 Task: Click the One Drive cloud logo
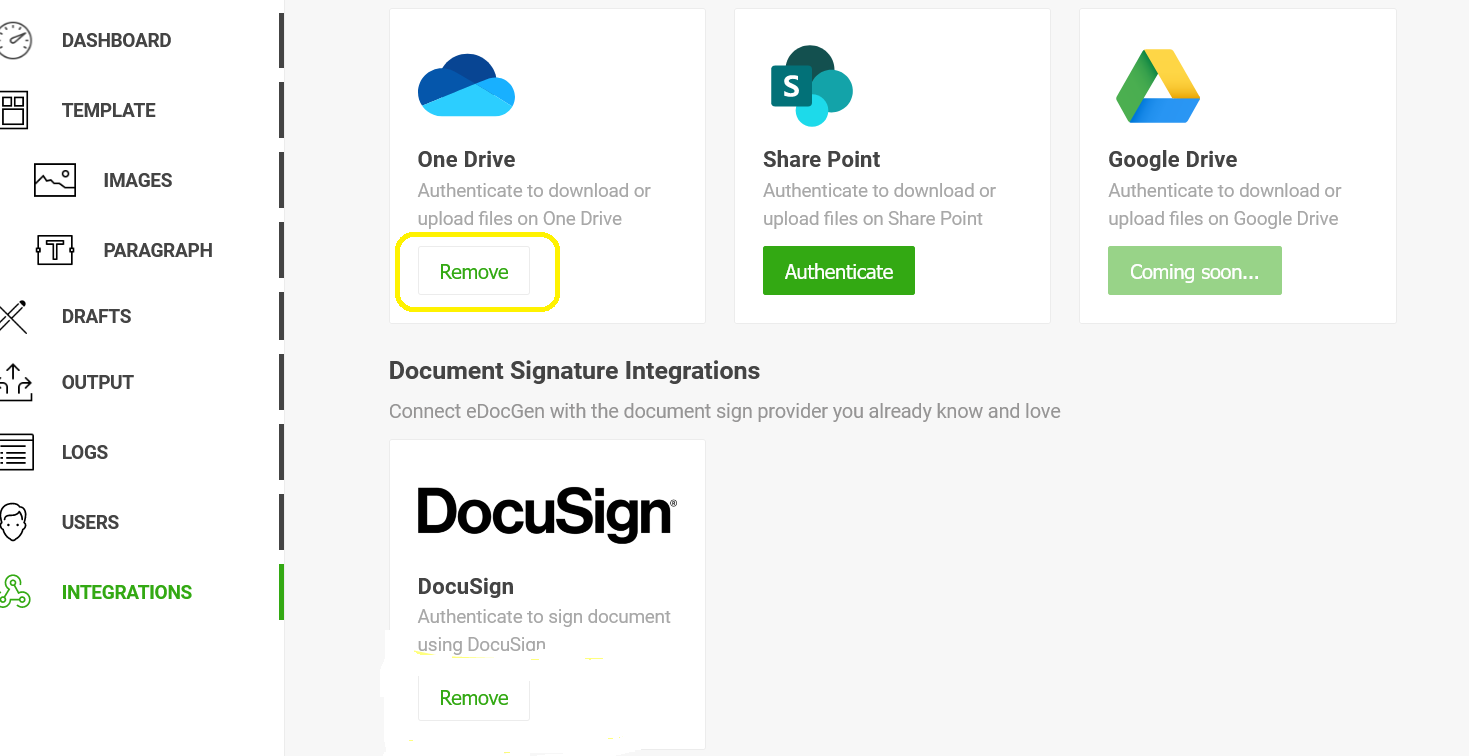pyautogui.click(x=466, y=86)
